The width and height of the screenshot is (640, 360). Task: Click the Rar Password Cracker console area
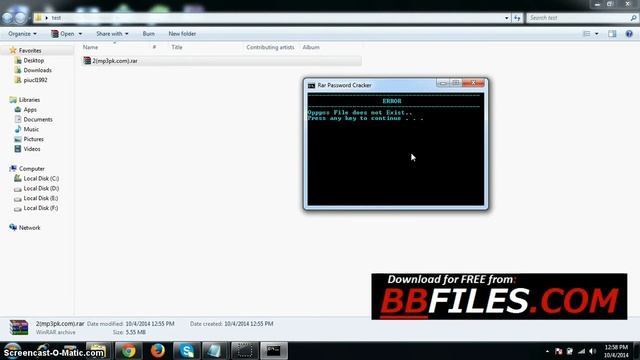[396, 149]
